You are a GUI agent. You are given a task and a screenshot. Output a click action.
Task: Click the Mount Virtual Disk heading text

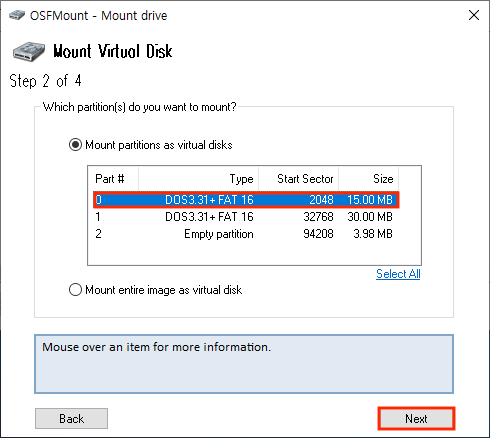(113, 52)
